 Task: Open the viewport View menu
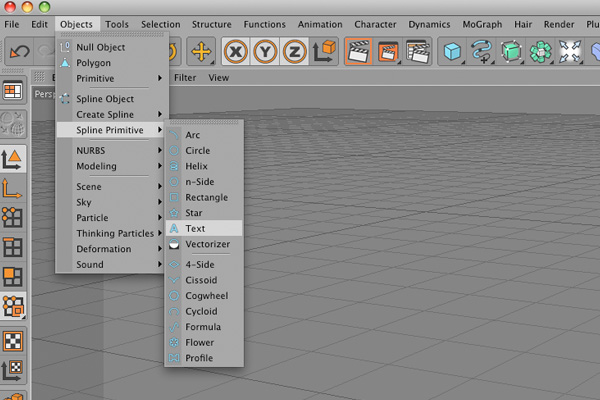218,78
